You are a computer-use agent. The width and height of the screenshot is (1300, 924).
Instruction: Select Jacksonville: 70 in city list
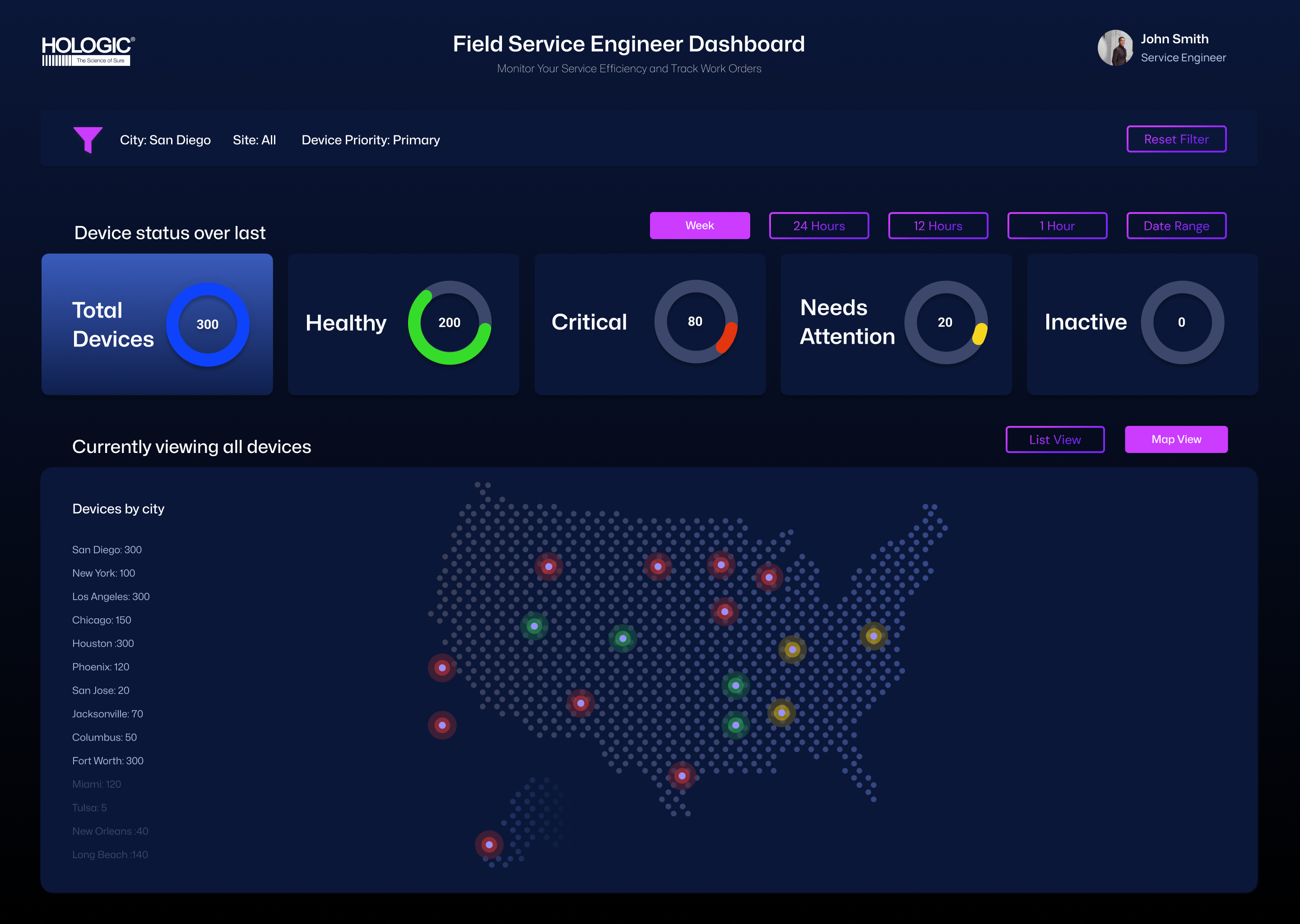[107, 713]
